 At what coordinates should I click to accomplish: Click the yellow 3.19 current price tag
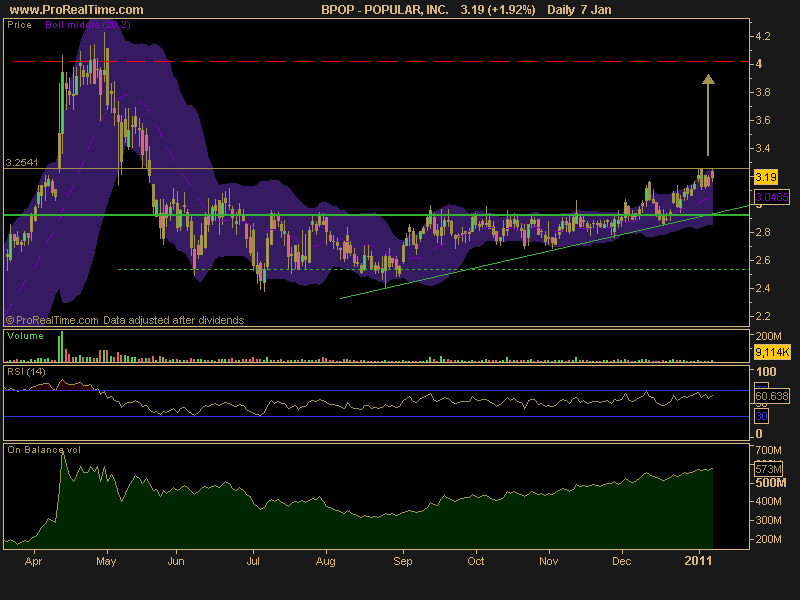click(x=766, y=177)
